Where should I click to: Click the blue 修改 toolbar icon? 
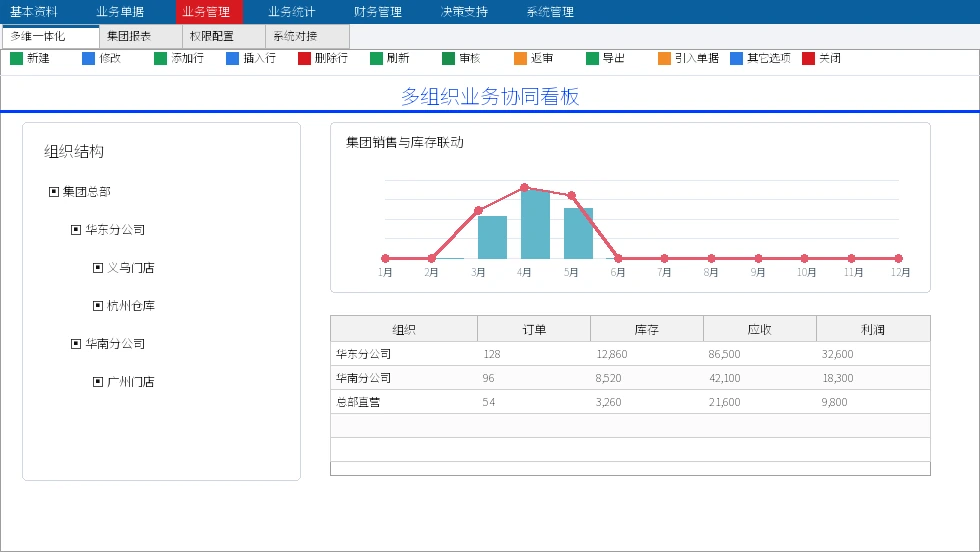(89, 59)
